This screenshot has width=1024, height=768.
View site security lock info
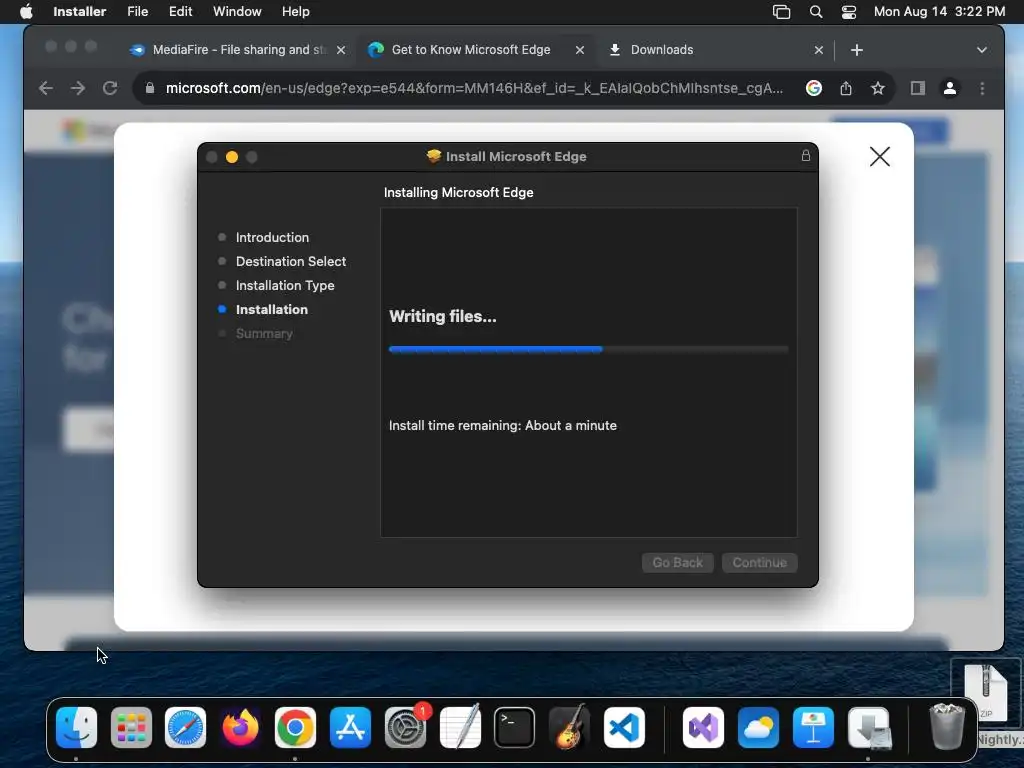coord(150,88)
